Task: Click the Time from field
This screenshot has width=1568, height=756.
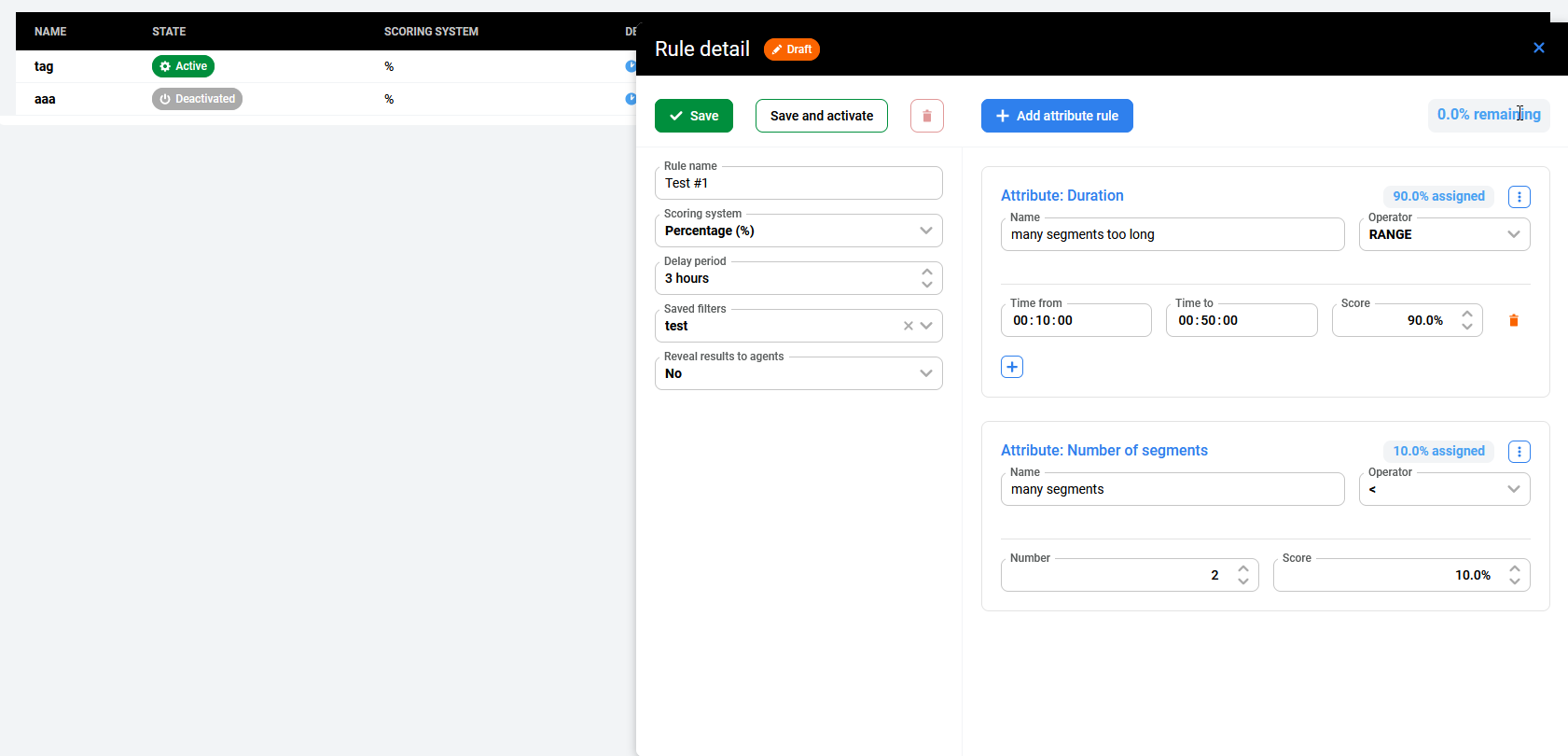Action: point(1076,320)
